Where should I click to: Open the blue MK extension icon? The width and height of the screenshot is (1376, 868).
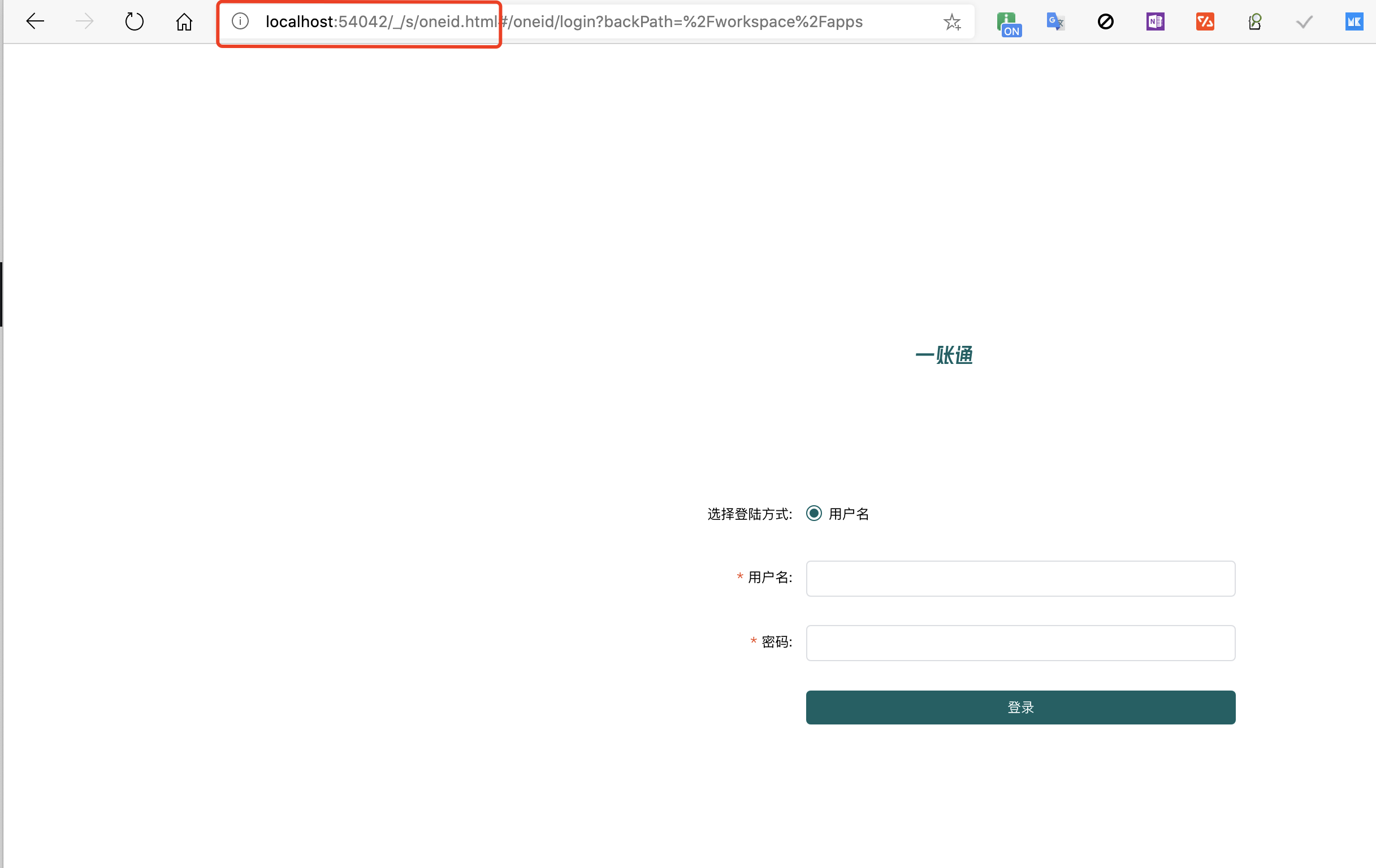tap(1354, 21)
